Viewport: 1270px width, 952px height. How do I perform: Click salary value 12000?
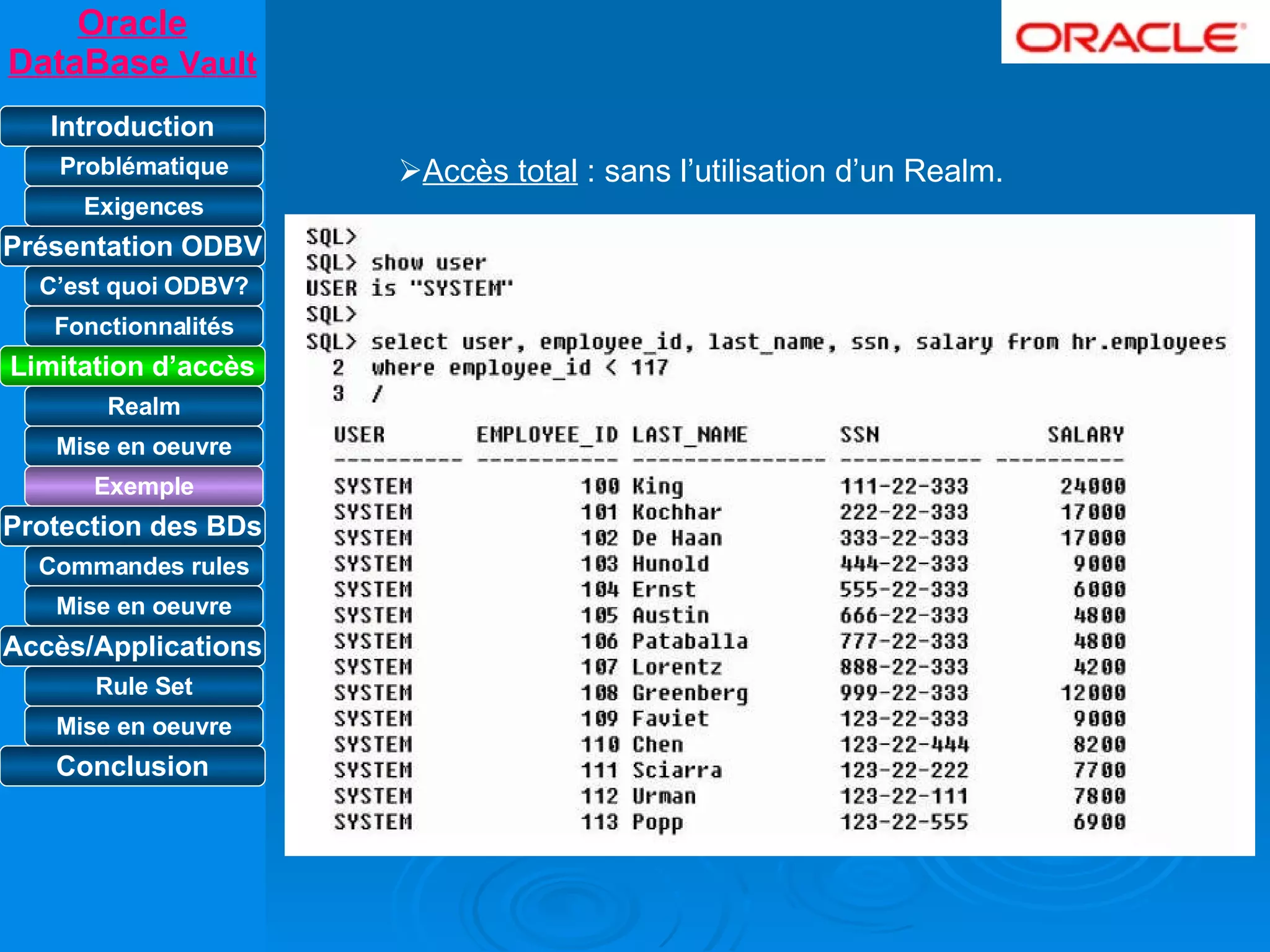click(1093, 693)
